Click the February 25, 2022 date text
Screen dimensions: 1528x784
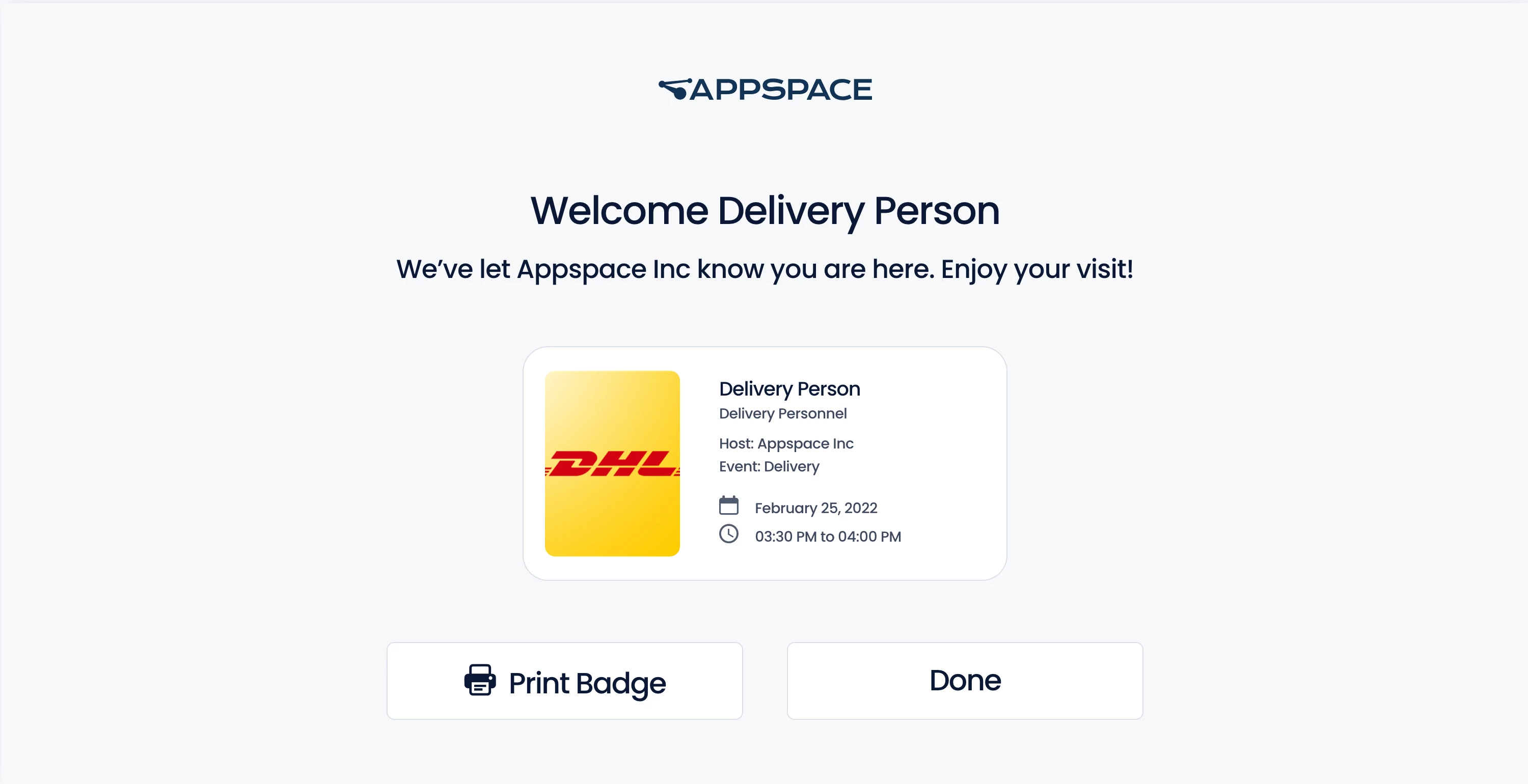(815, 508)
